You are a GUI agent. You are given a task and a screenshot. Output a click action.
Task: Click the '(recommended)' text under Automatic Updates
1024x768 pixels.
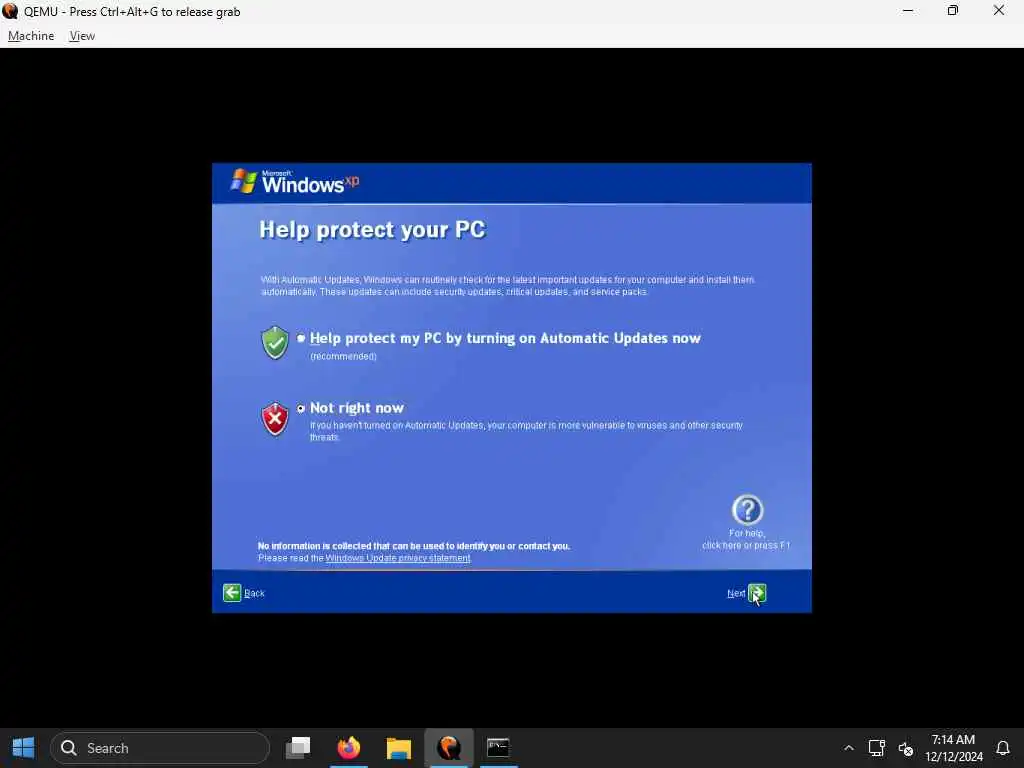click(x=344, y=357)
